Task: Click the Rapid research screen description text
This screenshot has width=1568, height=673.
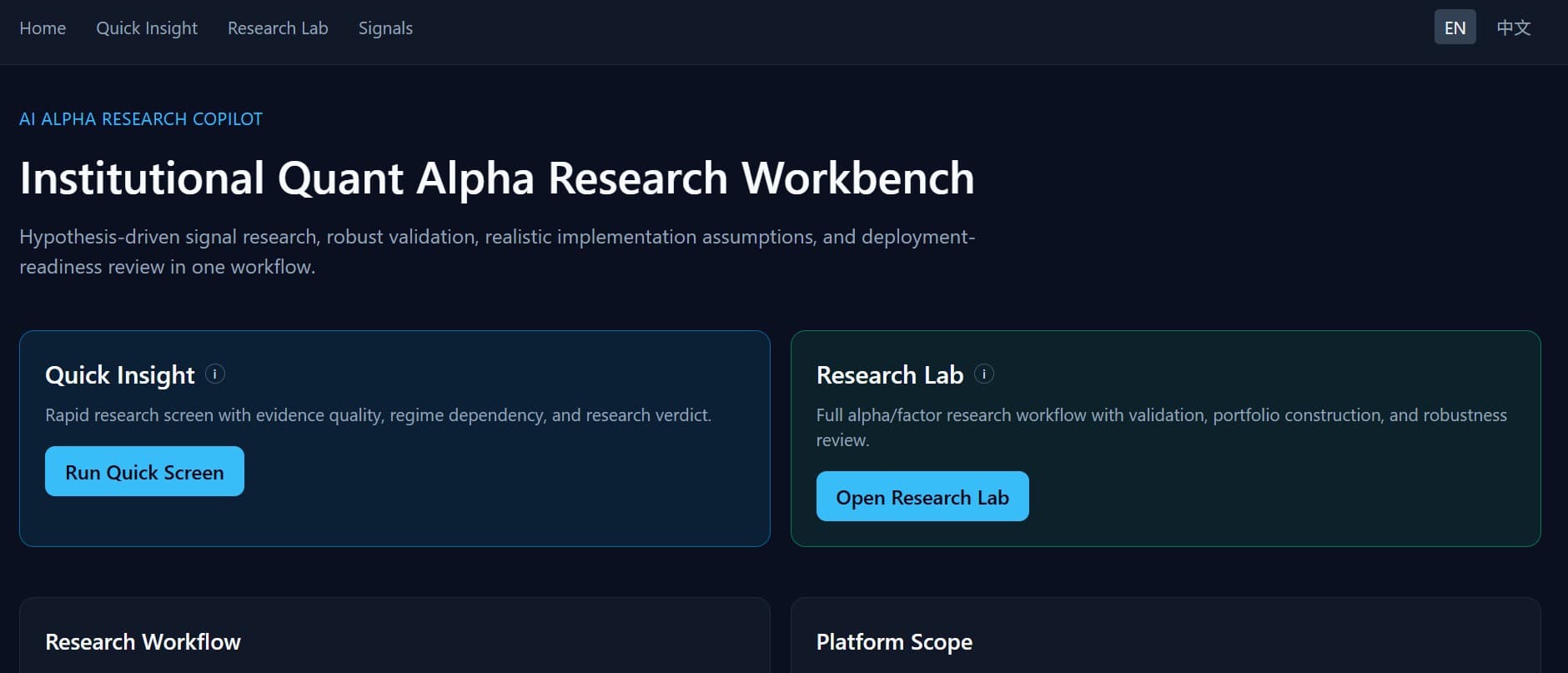Action: (x=378, y=415)
